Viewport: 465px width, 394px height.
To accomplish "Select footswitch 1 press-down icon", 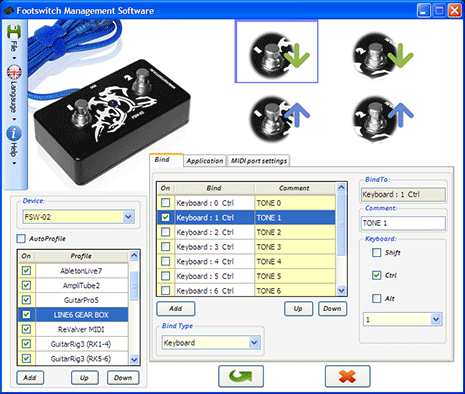I will coord(276,51).
